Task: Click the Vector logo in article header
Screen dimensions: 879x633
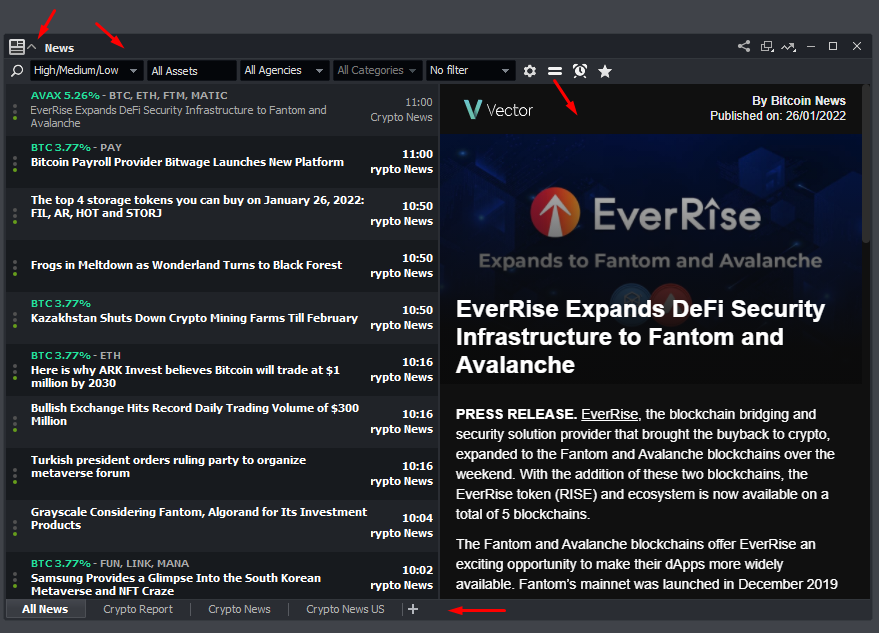Action: pyautogui.click(x=498, y=109)
